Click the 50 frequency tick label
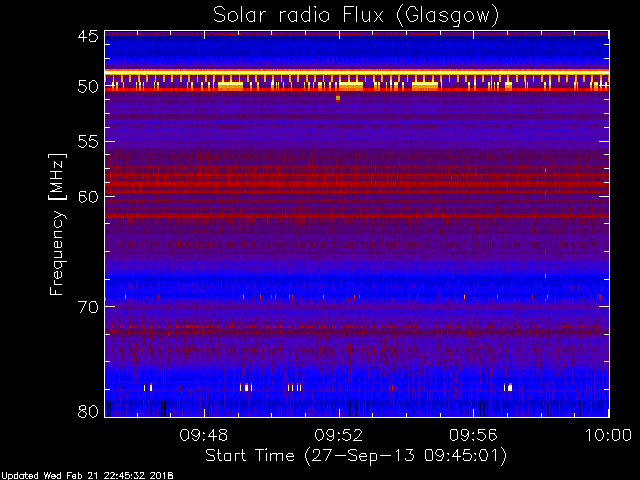Image resolution: width=640 pixels, height=480 pixels. point(88,87)
